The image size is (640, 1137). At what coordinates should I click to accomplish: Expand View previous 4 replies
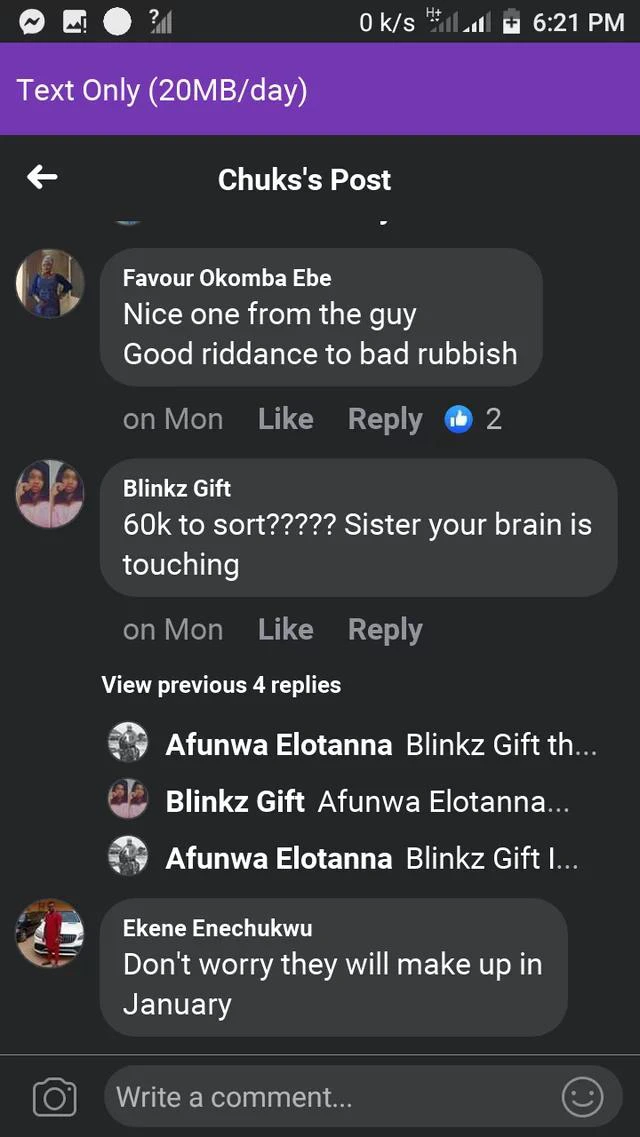[221, 685]
